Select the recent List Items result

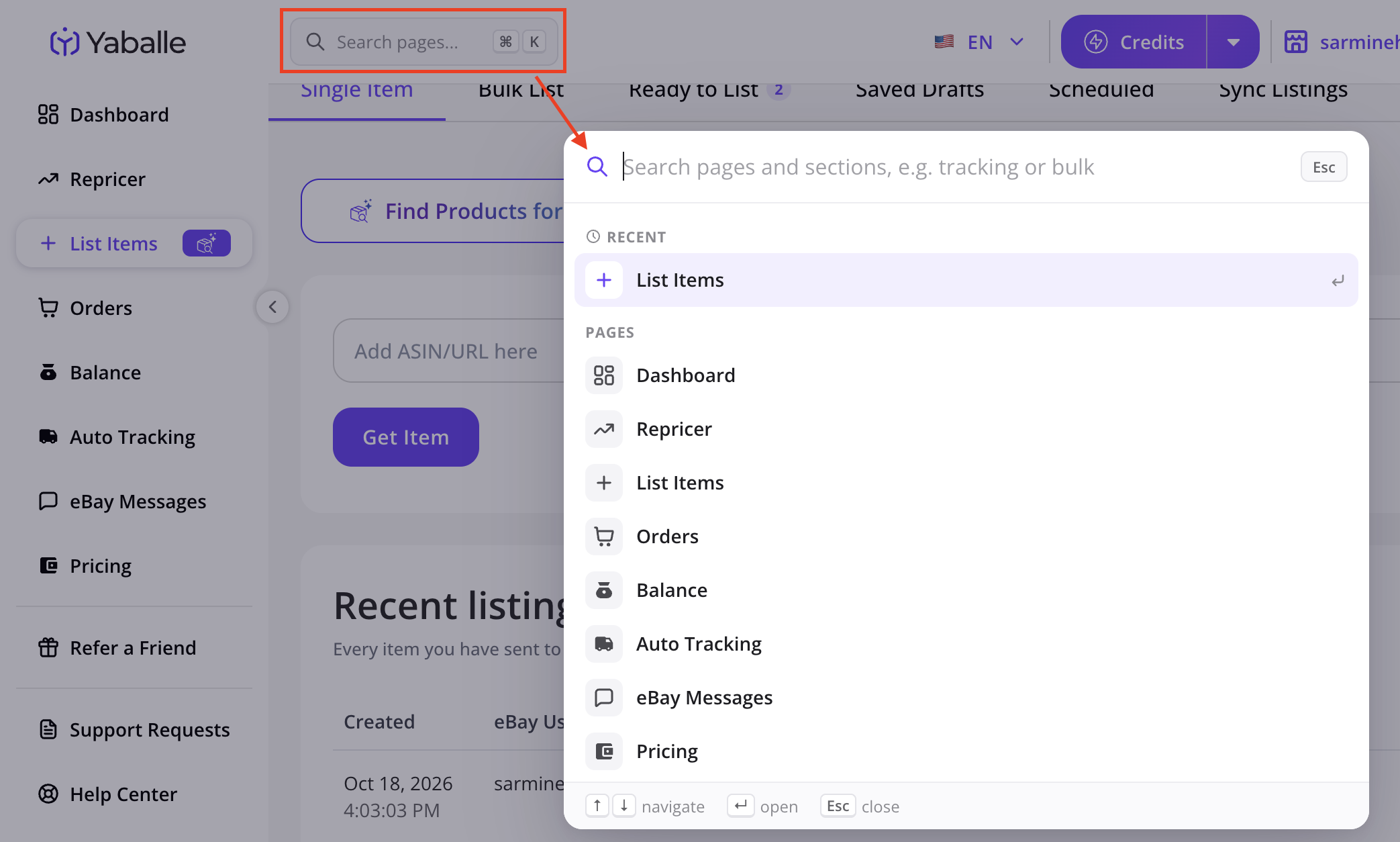(x=966, y=280)
